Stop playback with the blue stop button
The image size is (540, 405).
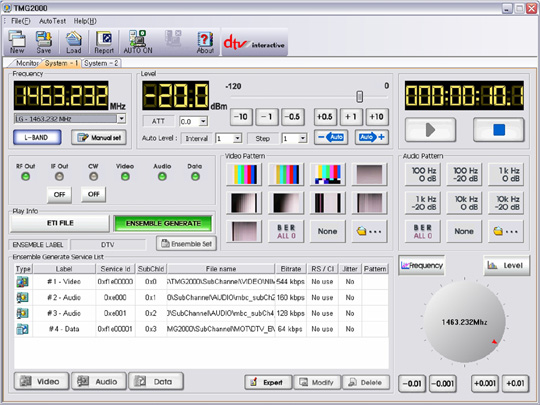[499, 130]
